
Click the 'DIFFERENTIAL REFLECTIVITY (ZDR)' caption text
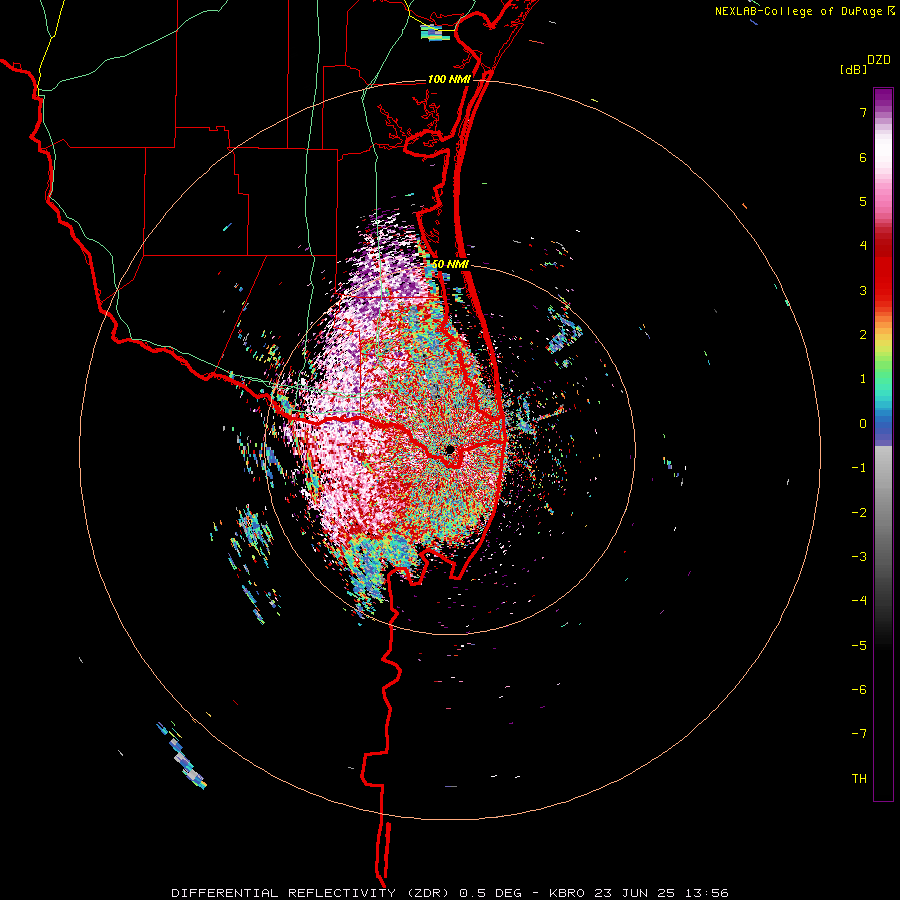click(x=312, y=893)
